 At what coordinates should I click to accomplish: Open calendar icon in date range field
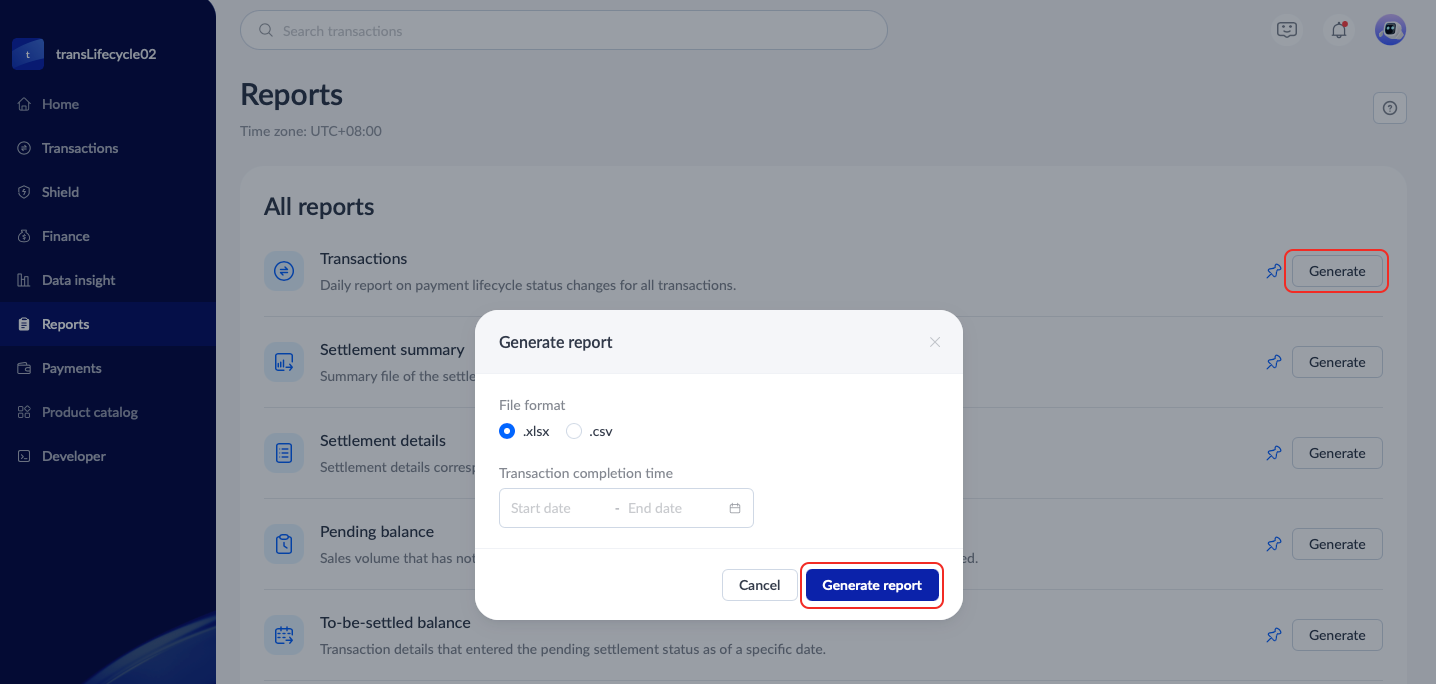tap(735, 508)
